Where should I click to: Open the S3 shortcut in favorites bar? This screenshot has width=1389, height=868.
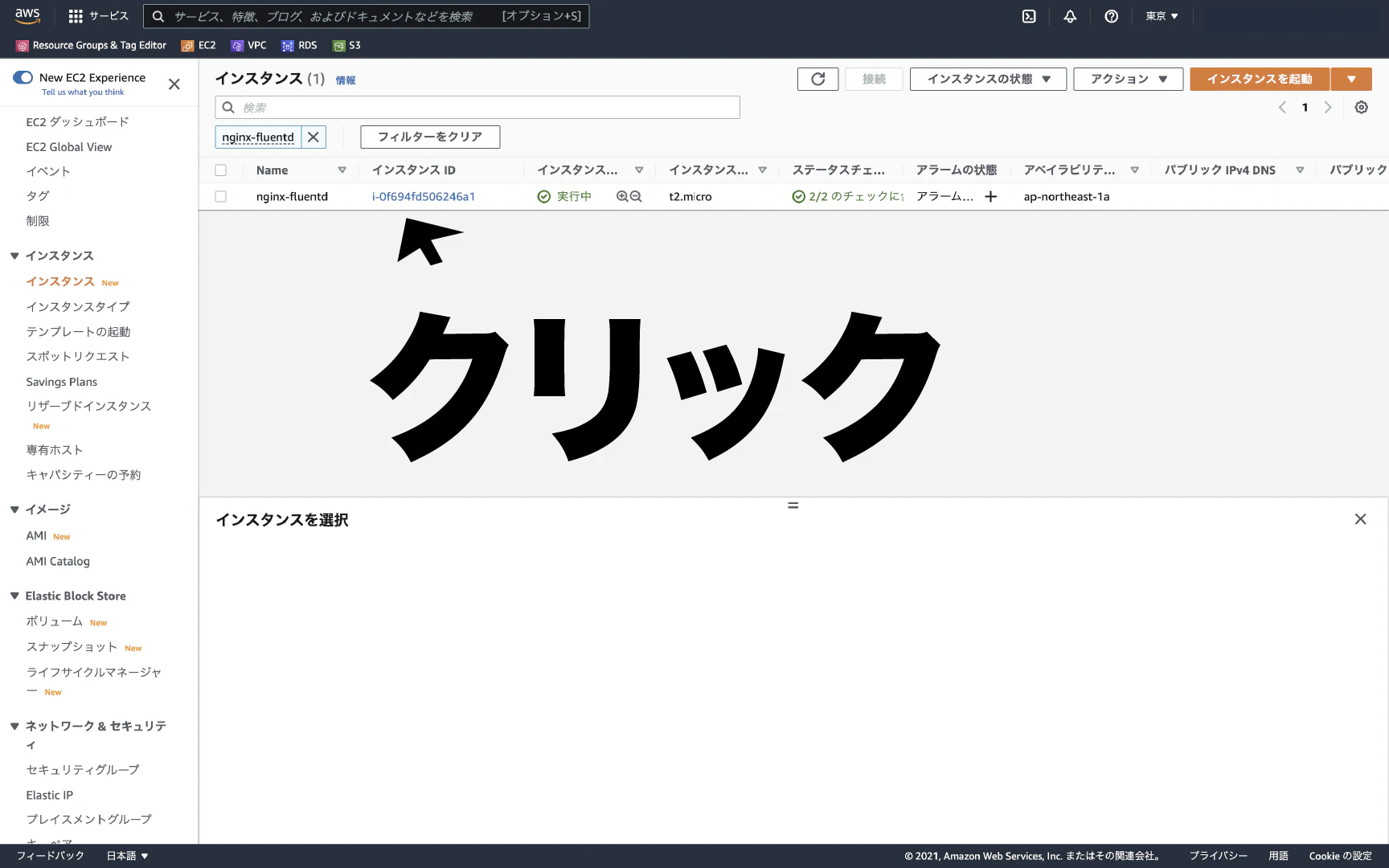(346, 45)
